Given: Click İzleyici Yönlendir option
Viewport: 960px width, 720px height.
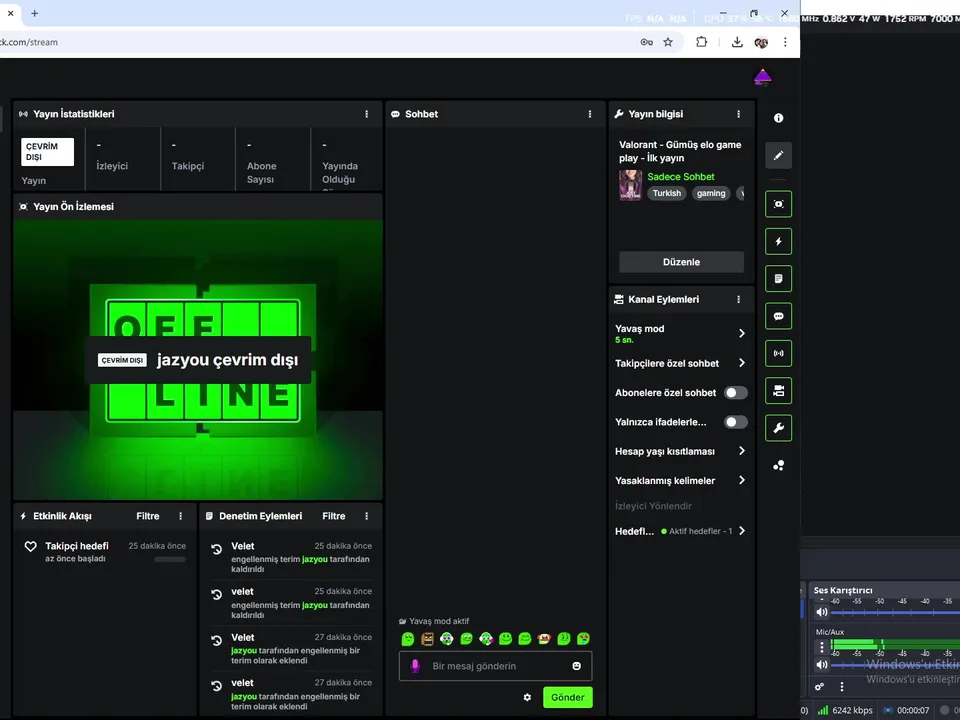Looking at the screenshot, I should pyautogui.click(x=653, y=506).
